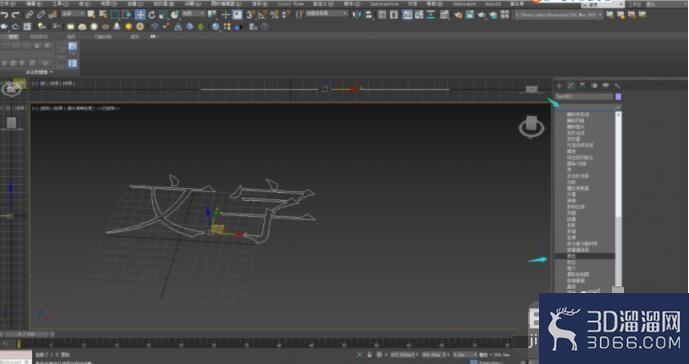Toggle Angle Snap
Image resolution: width=689 pixels, height=364 pixels.
point(262,15)
